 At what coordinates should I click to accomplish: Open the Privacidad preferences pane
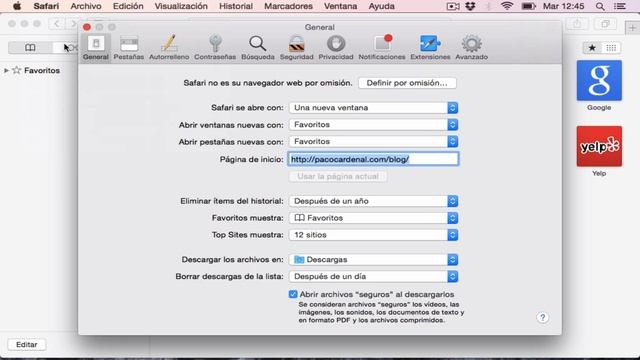pyautogui.click(x=336, y=48)
